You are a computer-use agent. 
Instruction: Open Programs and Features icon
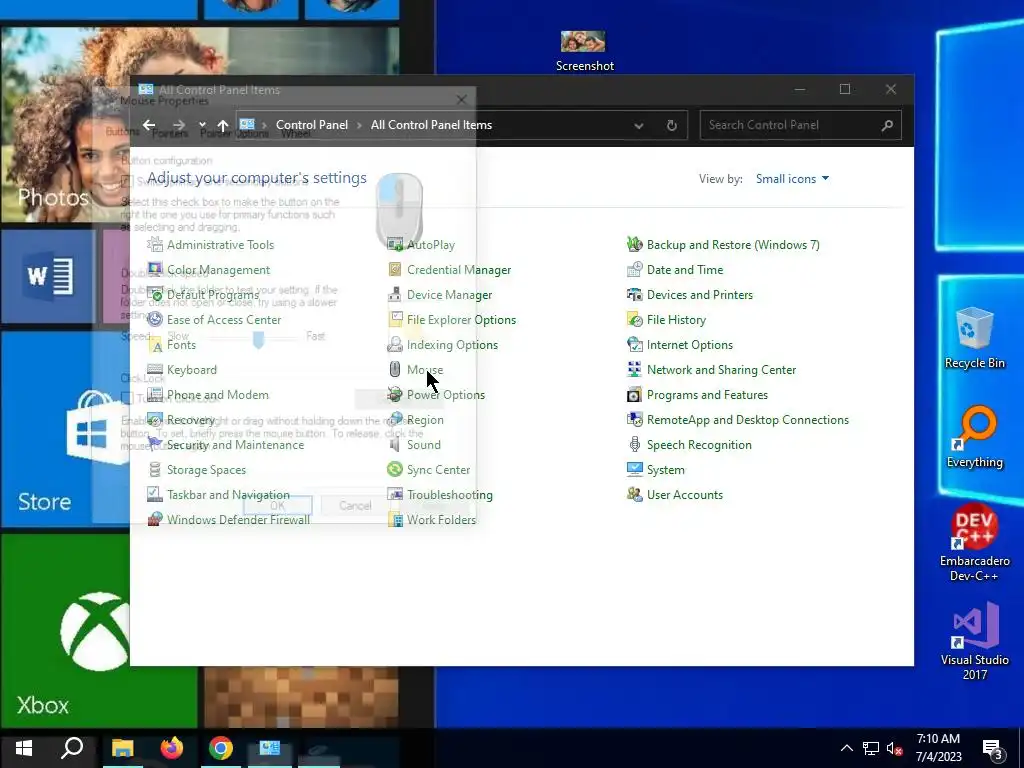point(635,394)
